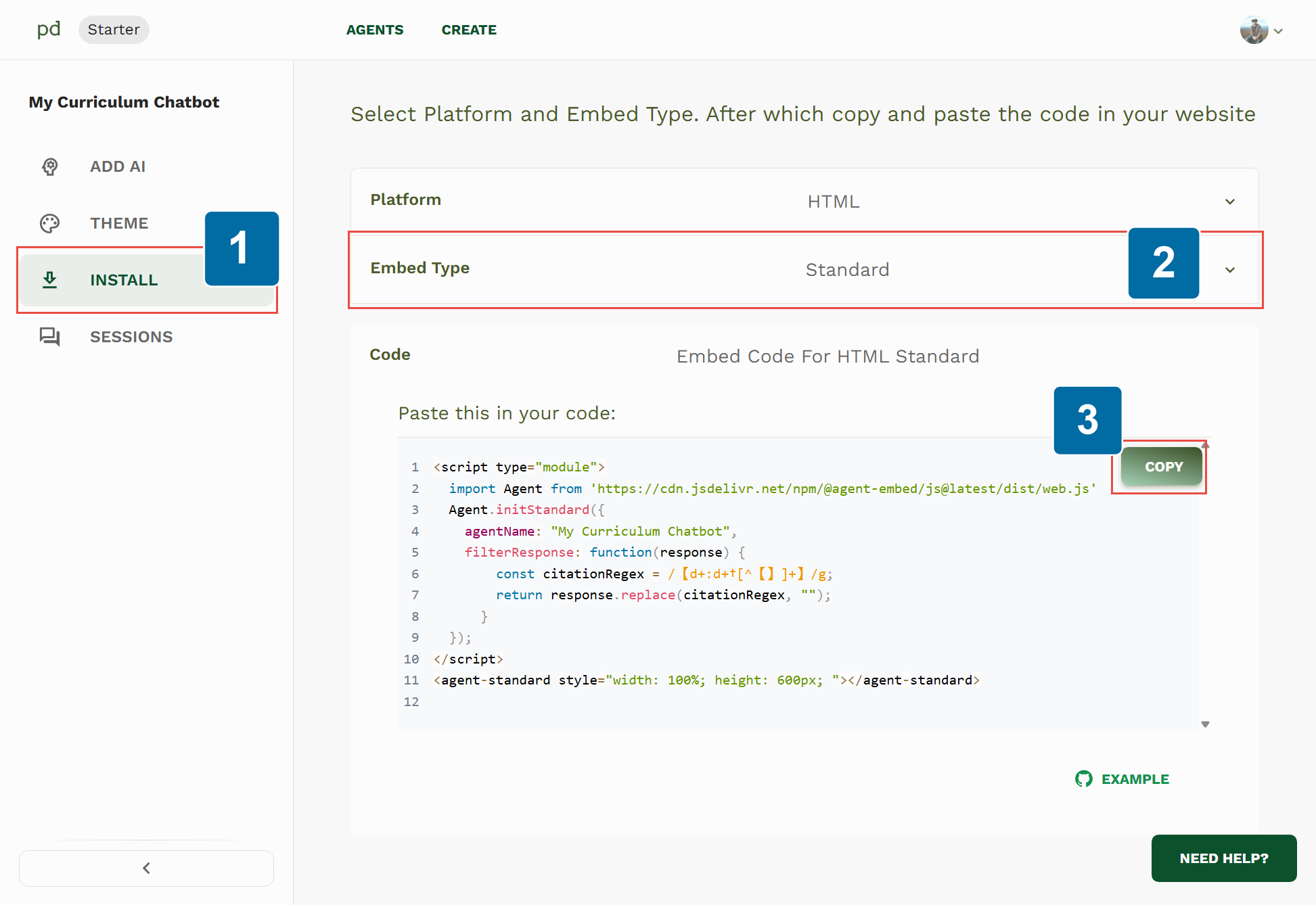
Task: Expand the Platform HTML dropdown
Action: coord(1229,202)
